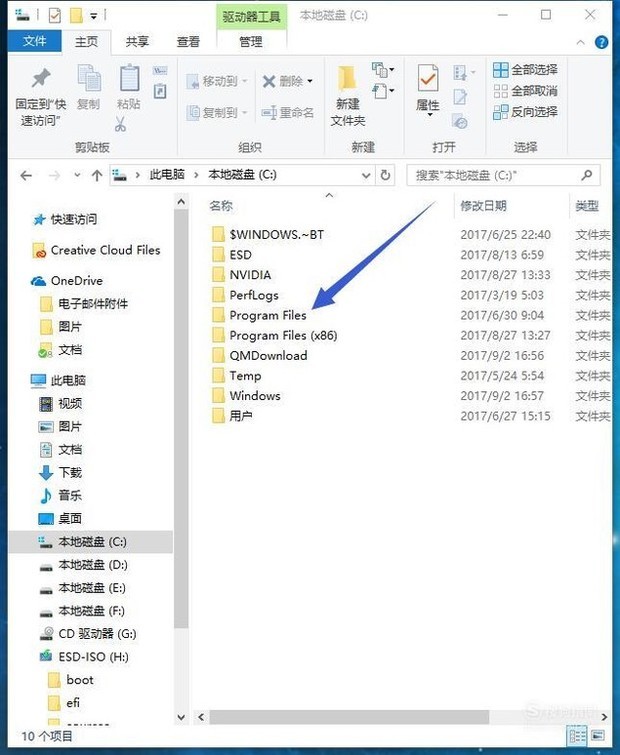Screen dimensions: 620x755
Task: Open Creative Cloud Files in navigation pane
Action: click(96, 250)
